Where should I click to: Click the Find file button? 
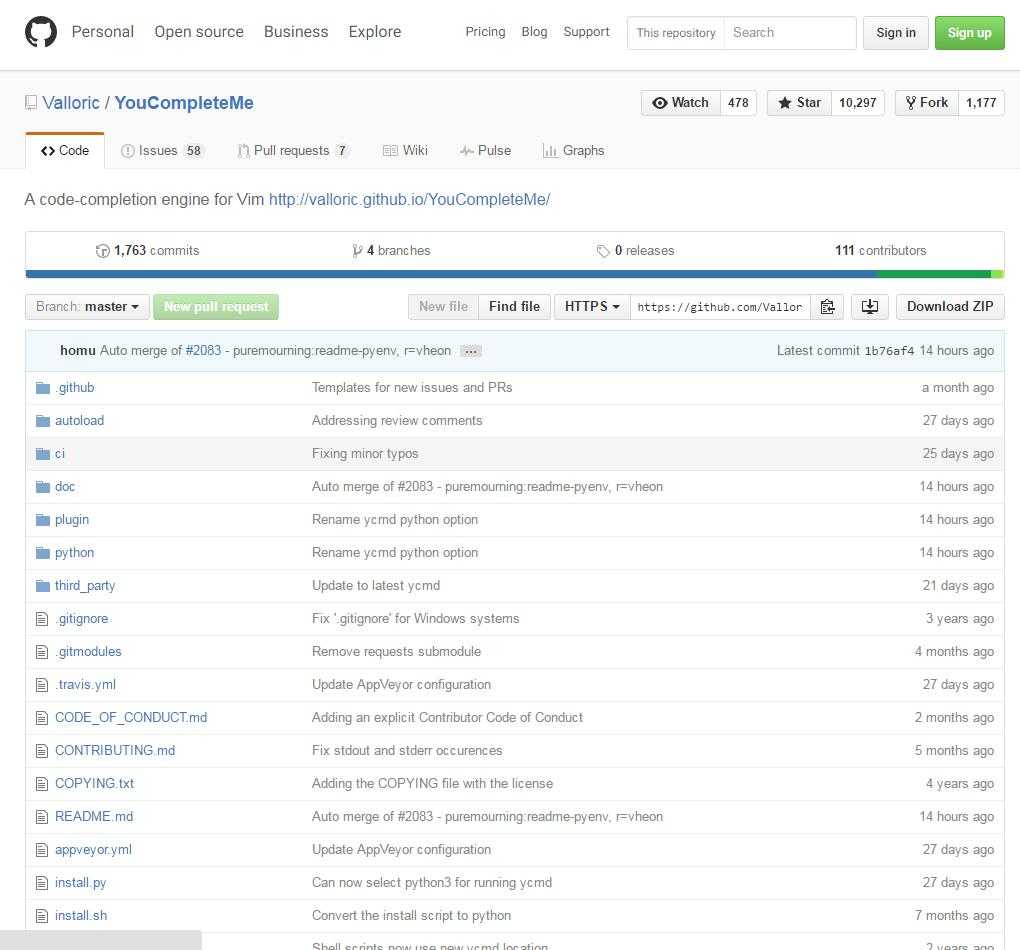pyautogui.click(x=514, y=306)
